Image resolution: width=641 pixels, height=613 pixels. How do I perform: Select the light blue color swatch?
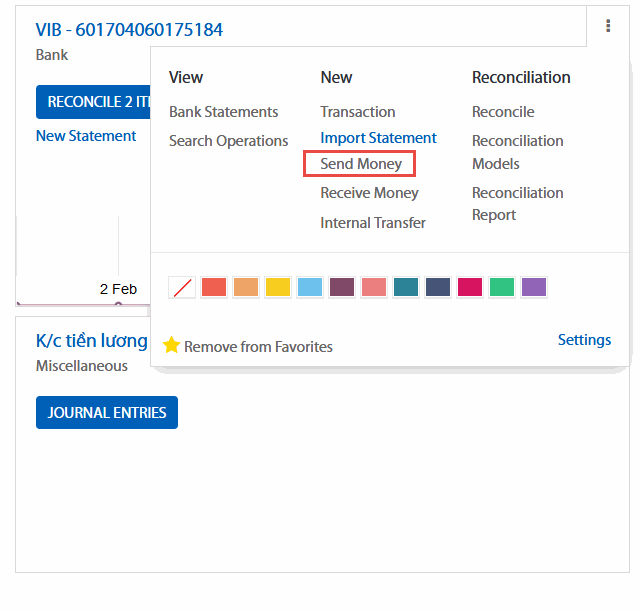point(310,288)
